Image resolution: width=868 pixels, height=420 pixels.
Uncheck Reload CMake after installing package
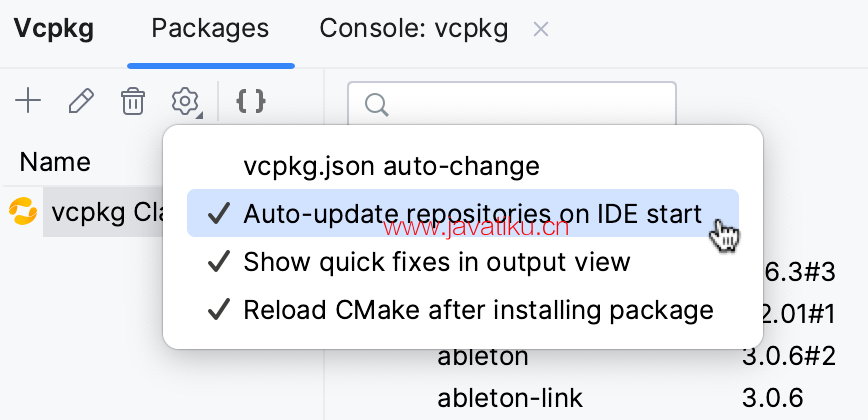(x=463, y=310)
